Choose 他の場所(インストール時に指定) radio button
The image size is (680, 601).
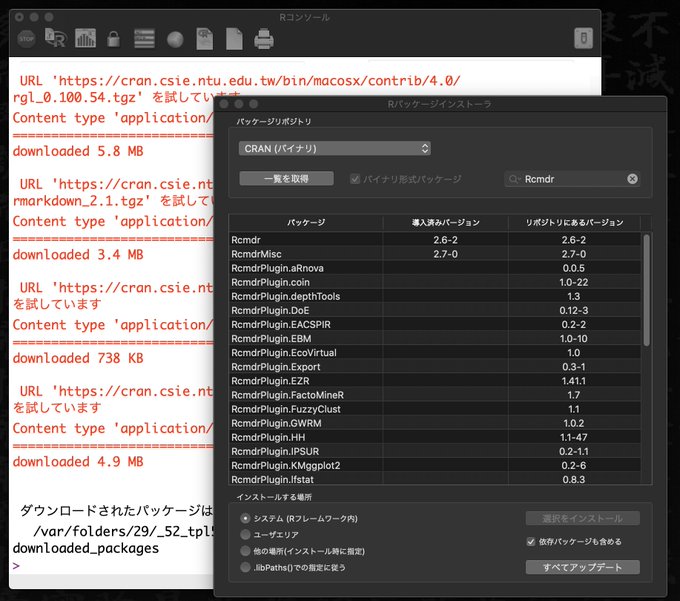(245, 551)
